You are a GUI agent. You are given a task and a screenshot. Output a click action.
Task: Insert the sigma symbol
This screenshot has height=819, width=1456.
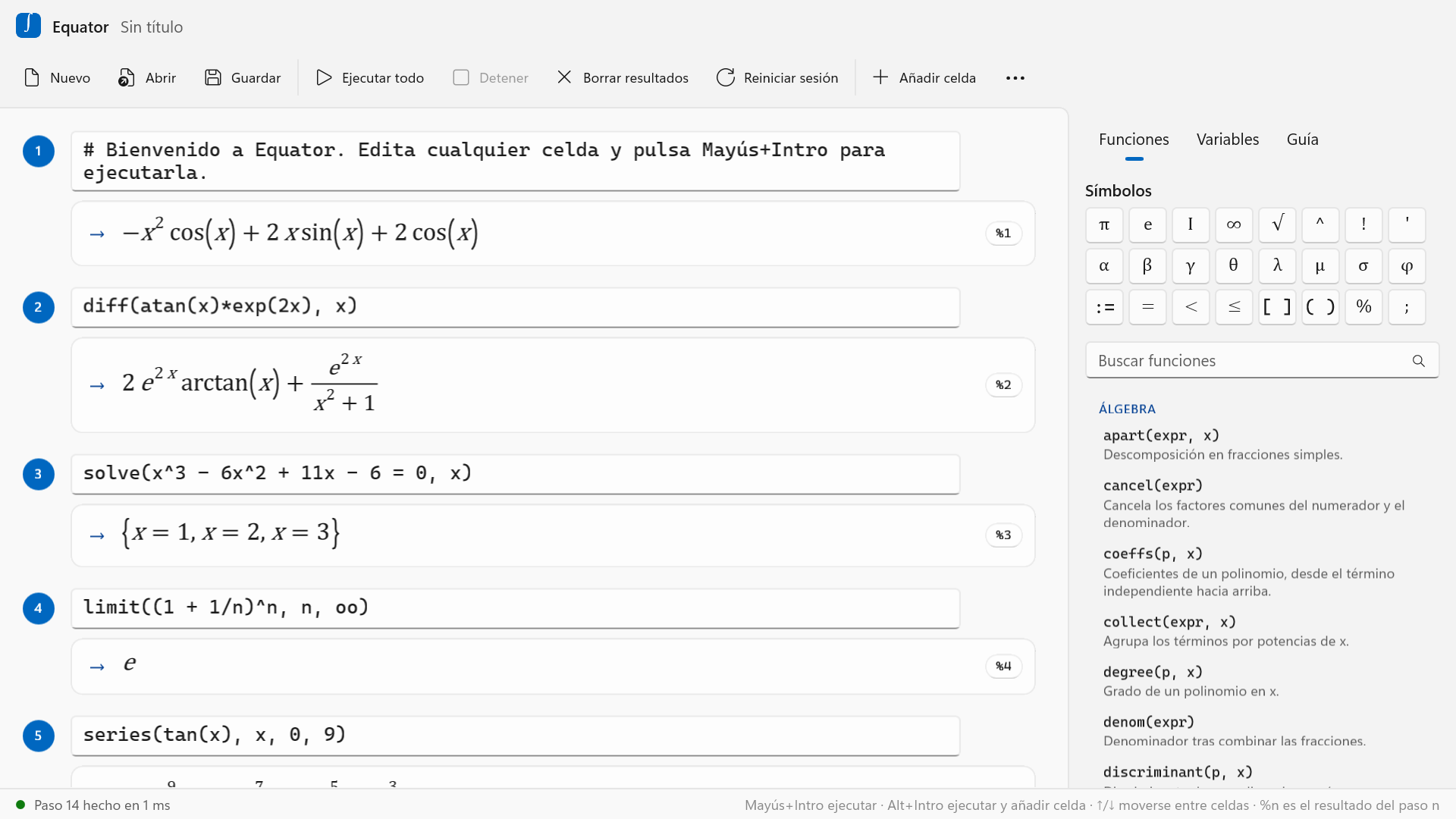pos(1363,266)
